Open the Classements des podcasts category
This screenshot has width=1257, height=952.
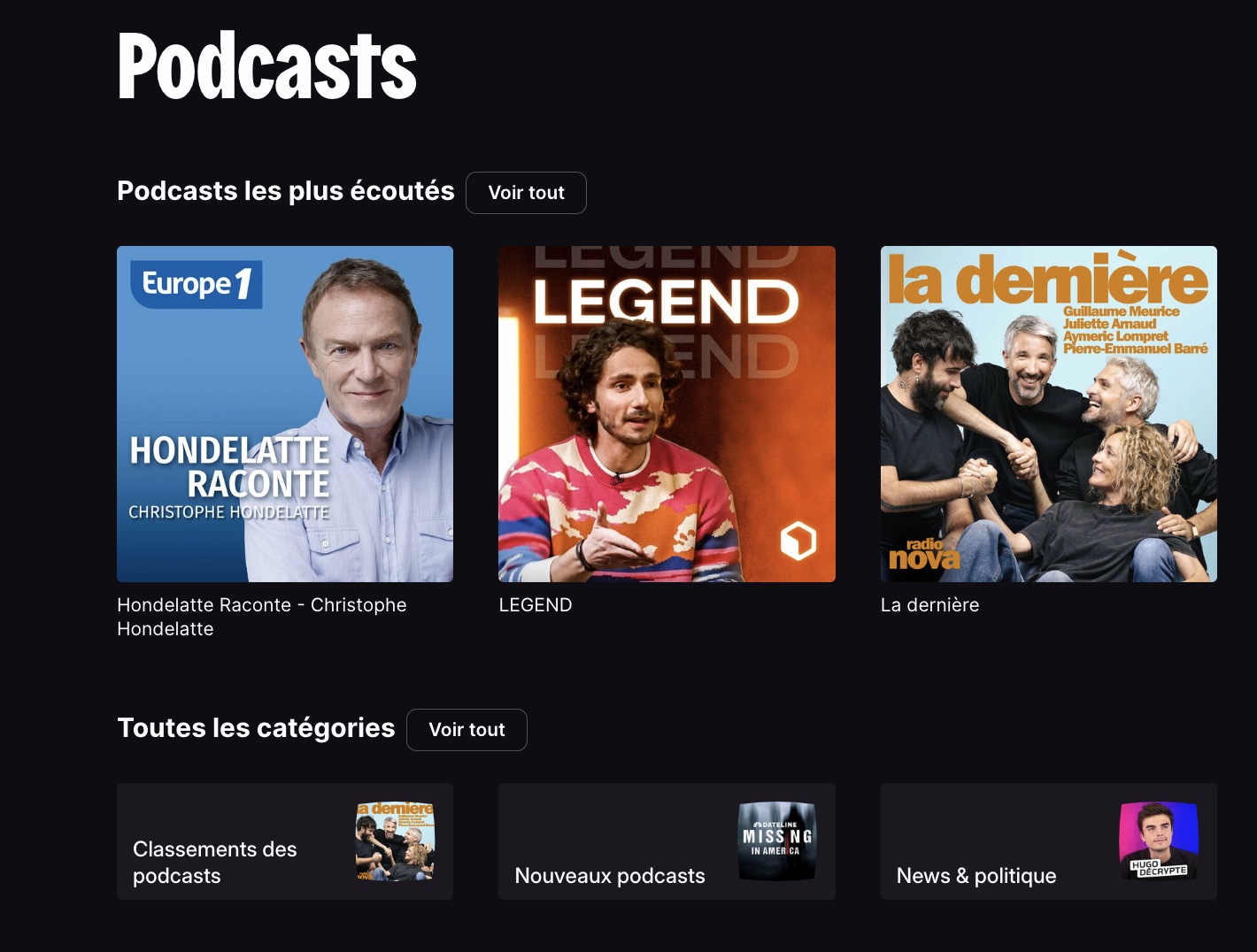point(285,841)
